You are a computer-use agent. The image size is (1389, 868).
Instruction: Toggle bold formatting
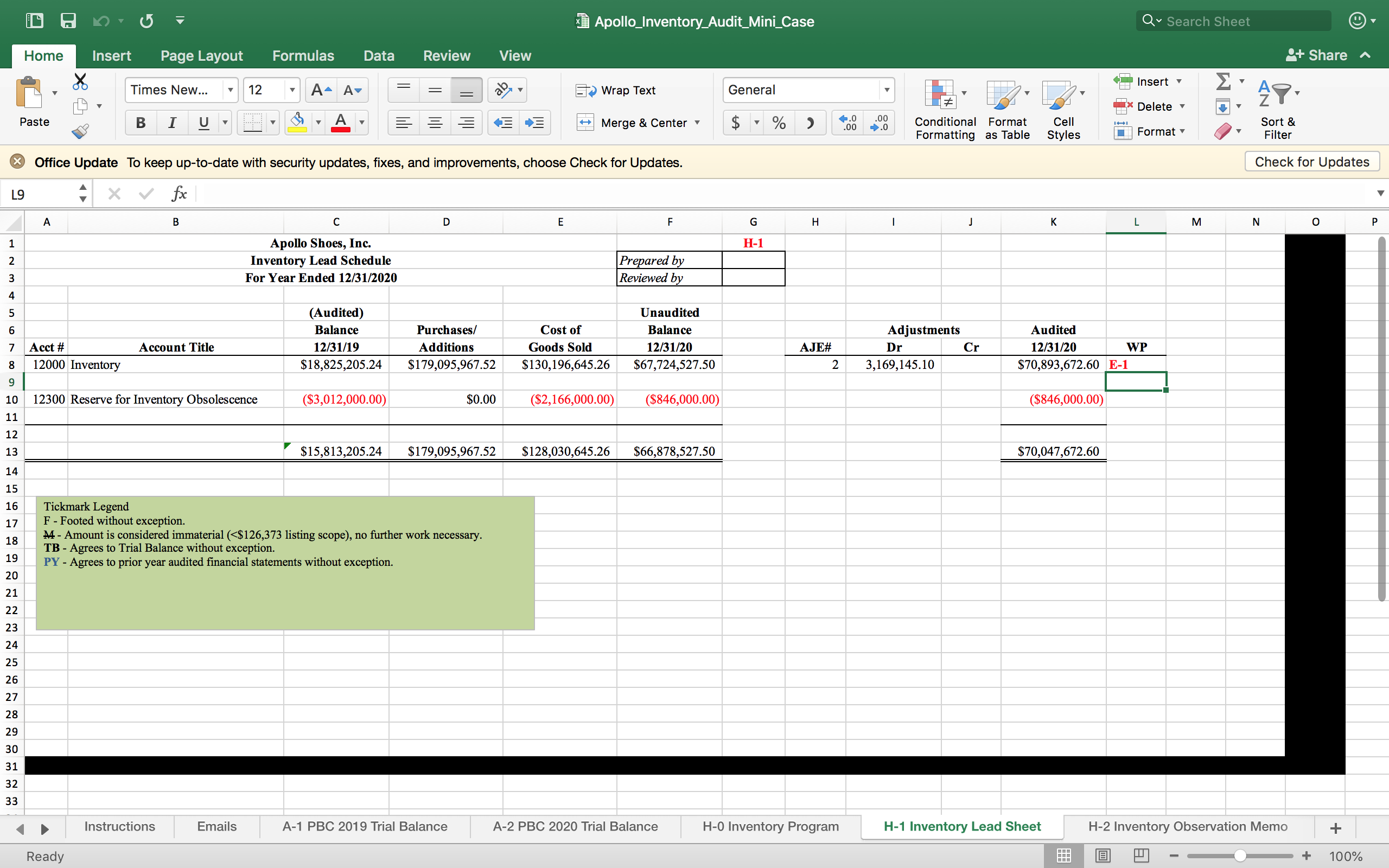(141, 123)
